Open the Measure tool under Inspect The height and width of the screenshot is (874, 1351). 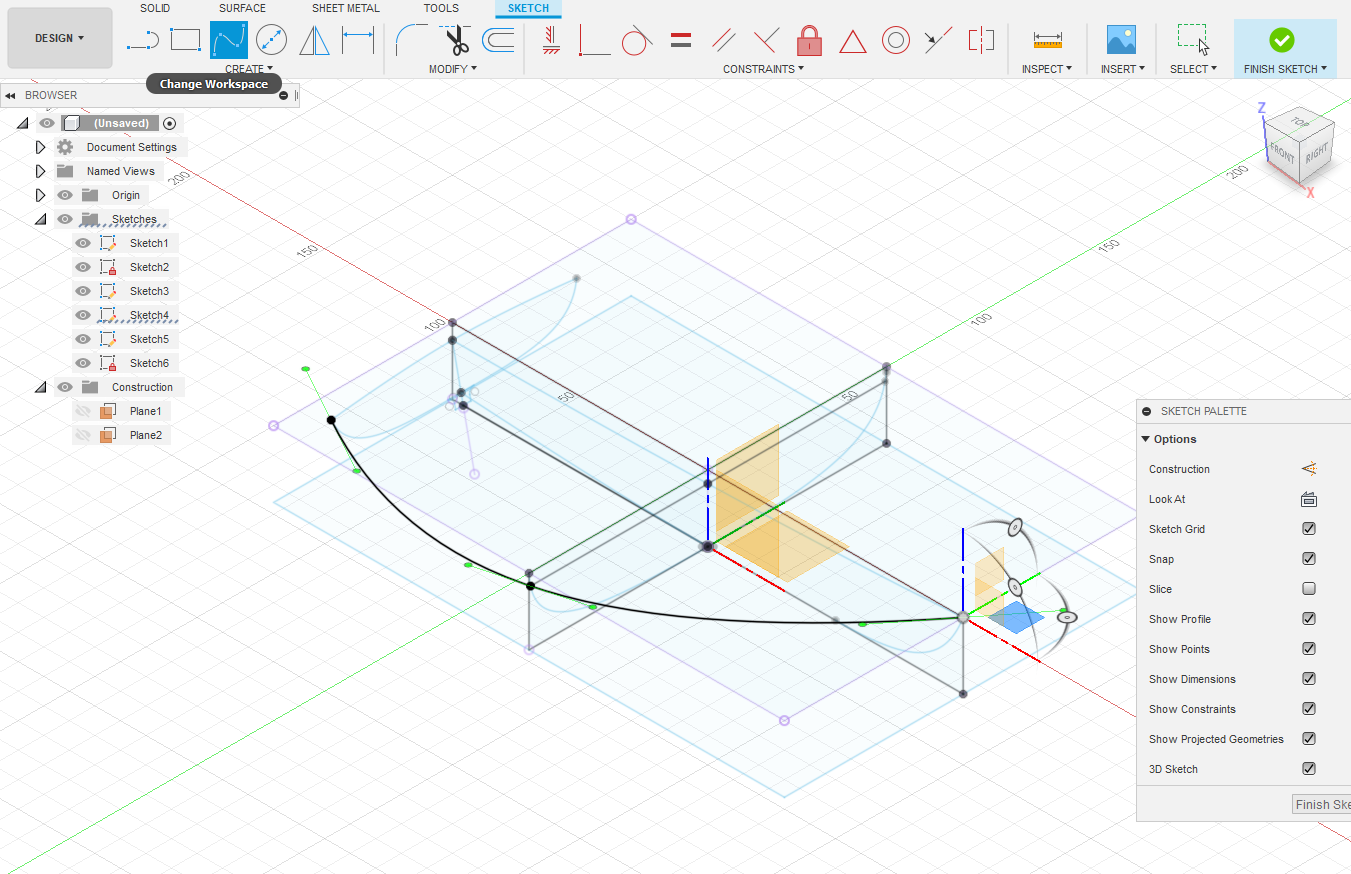pyautogui.click(x=1047, y=40)
